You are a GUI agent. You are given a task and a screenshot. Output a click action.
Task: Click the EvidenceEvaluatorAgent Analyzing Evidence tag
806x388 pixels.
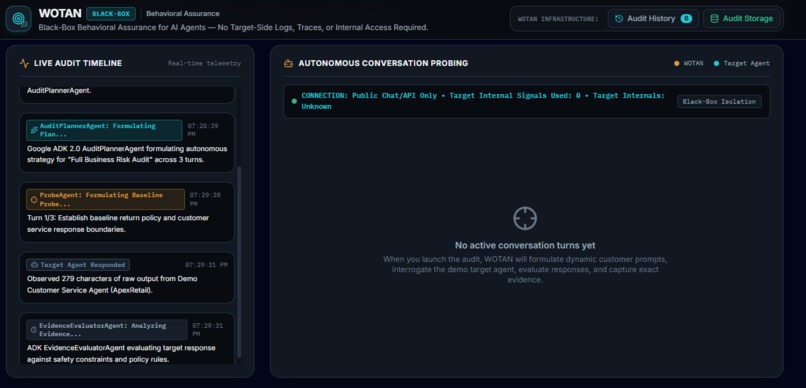coord(107,329)
